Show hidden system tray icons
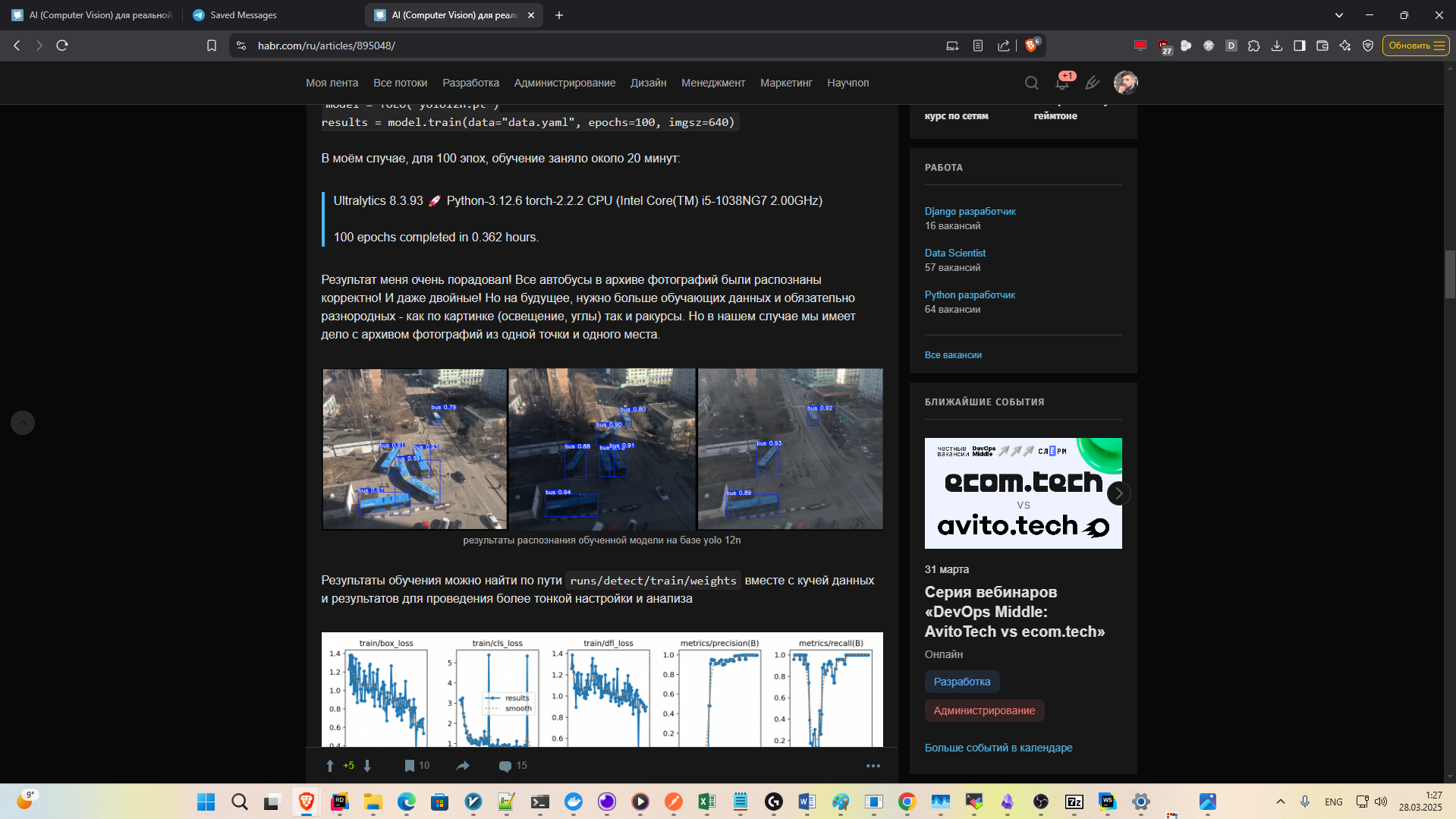1456x819 pixels. coord(1281,802)
